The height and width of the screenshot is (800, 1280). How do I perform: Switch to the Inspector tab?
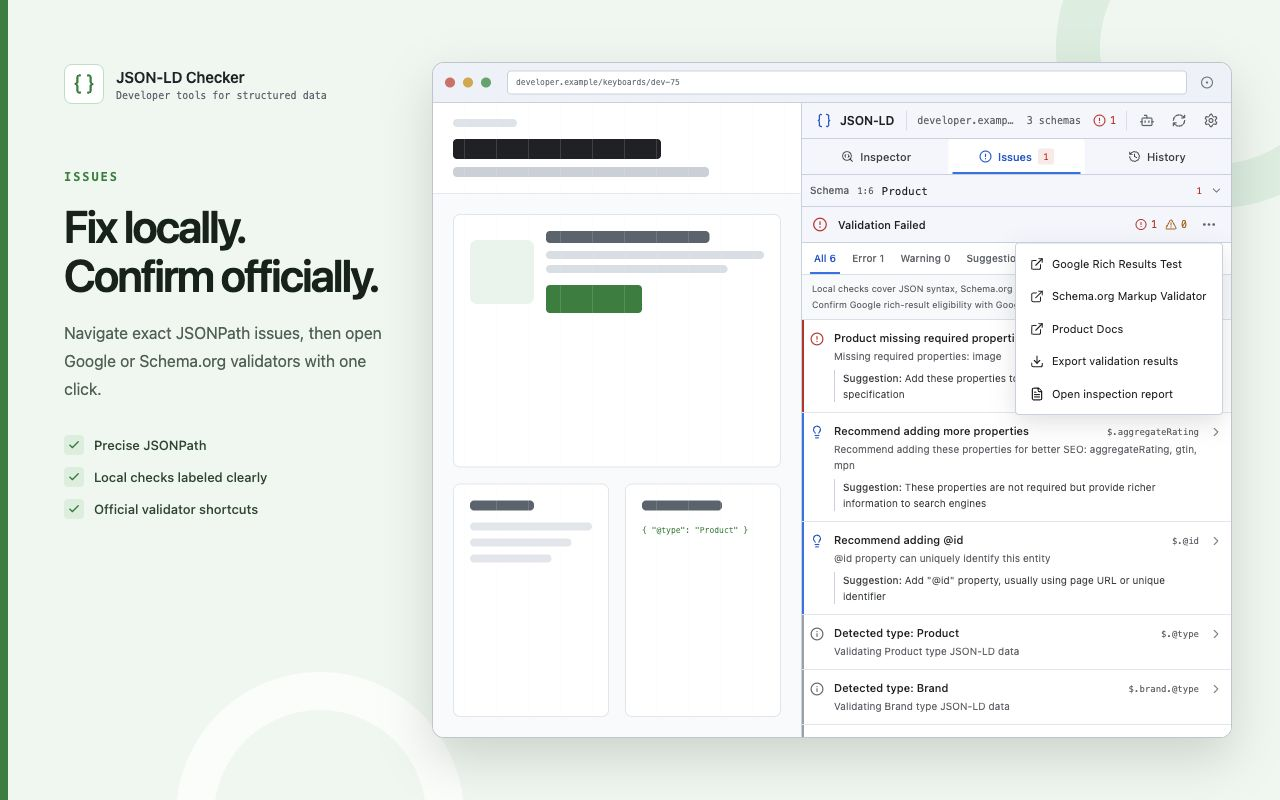click(876, 157)
